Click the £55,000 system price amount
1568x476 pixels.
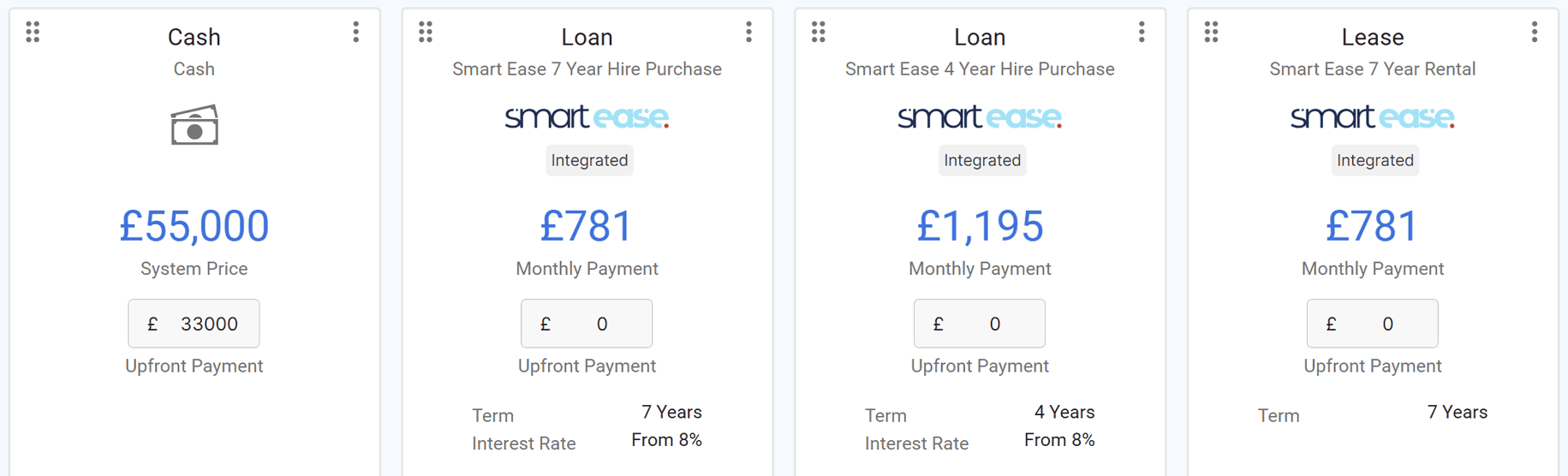tap(194, 226)
